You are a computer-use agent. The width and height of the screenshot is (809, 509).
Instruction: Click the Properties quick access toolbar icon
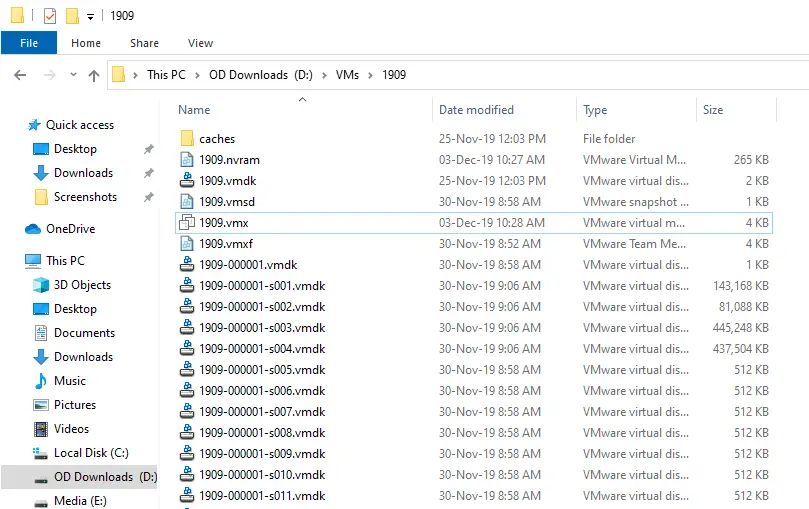click(50, 16)
